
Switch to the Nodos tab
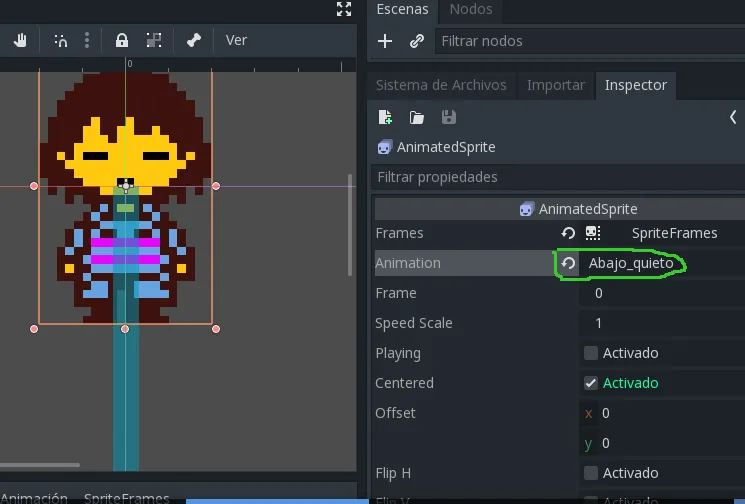471,9
